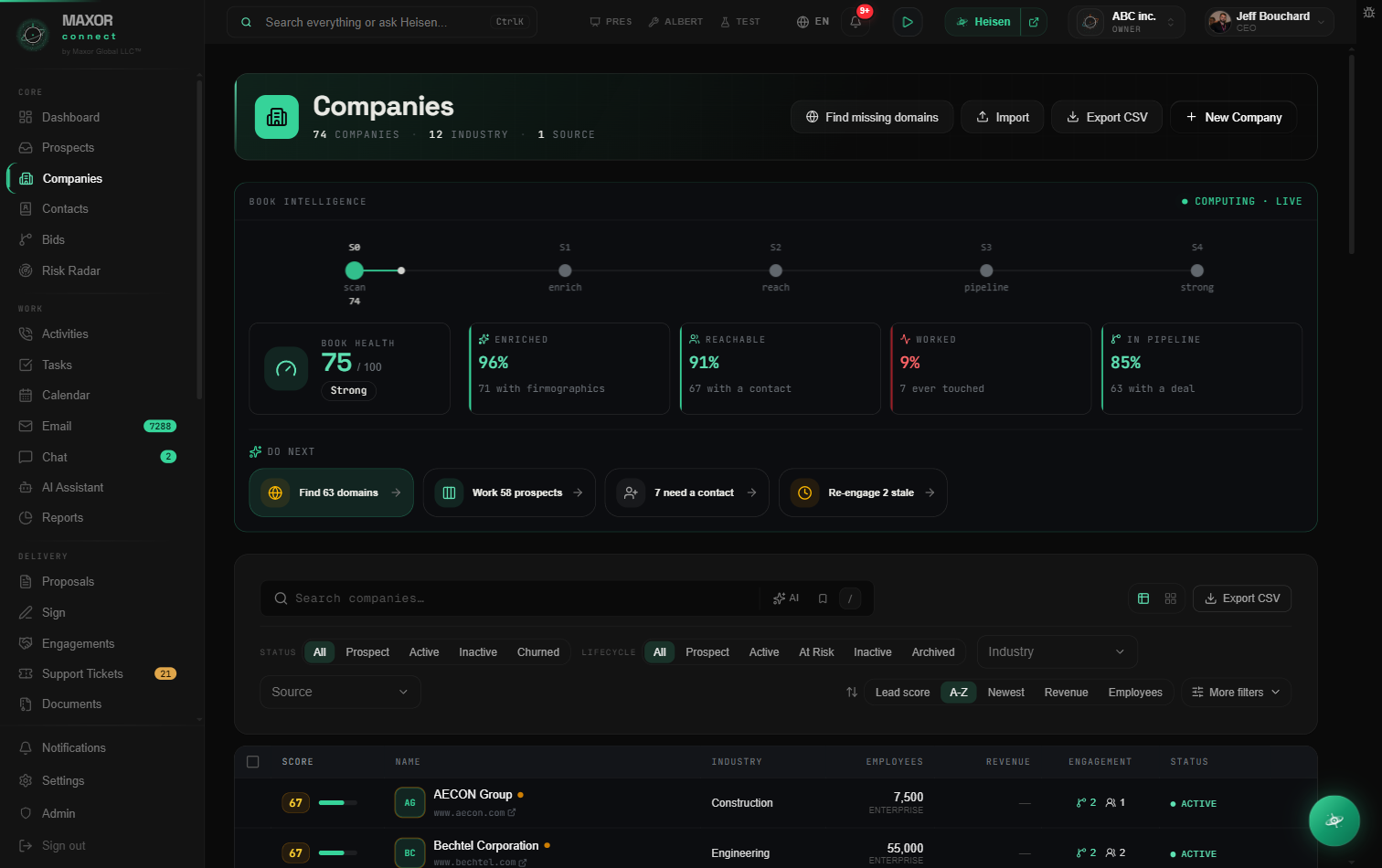Click the bug icon at top right corner

[x=1368, y=13]
